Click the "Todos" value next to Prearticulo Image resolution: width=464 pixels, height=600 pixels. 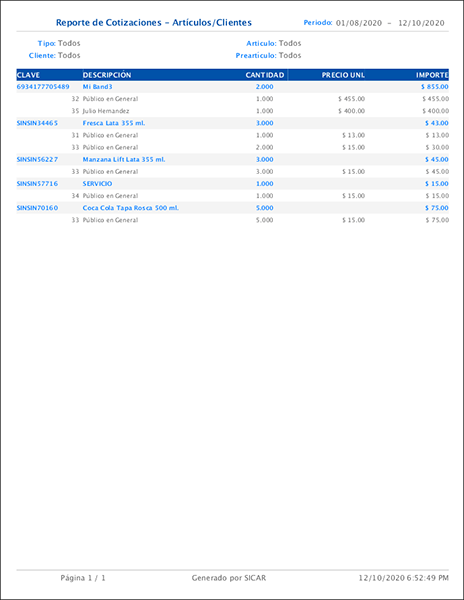pos(290,55)
